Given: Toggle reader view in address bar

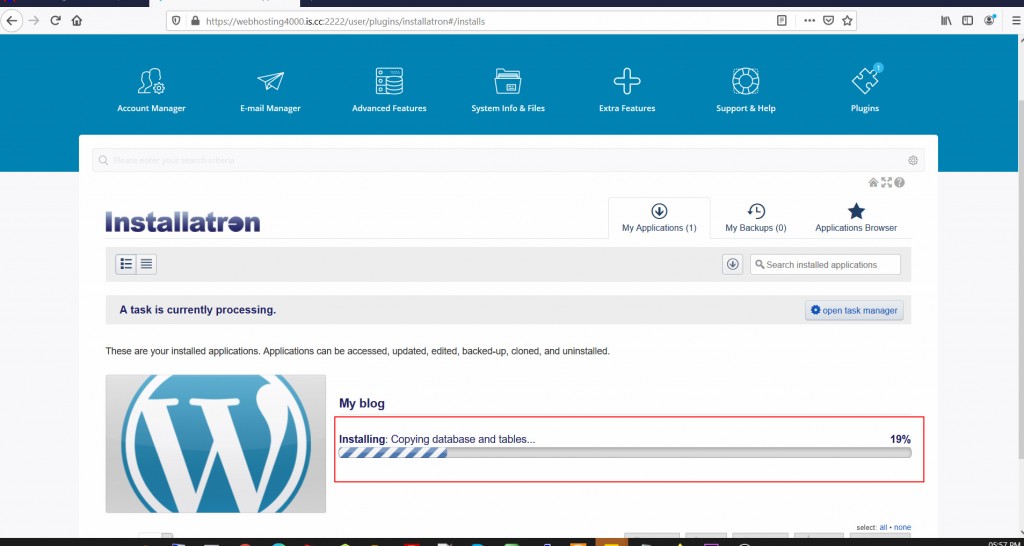Looking at the screenshot, I should coord(782,21).
